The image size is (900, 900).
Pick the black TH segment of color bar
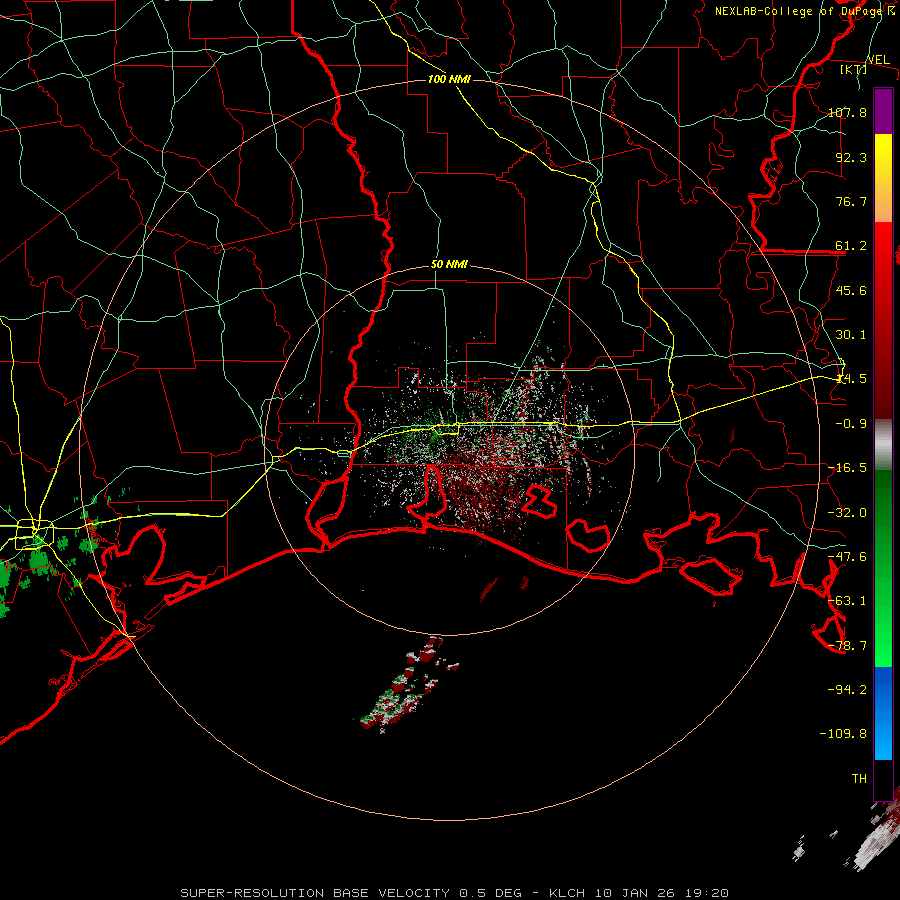pyautogui.click(x=883, y=779)
